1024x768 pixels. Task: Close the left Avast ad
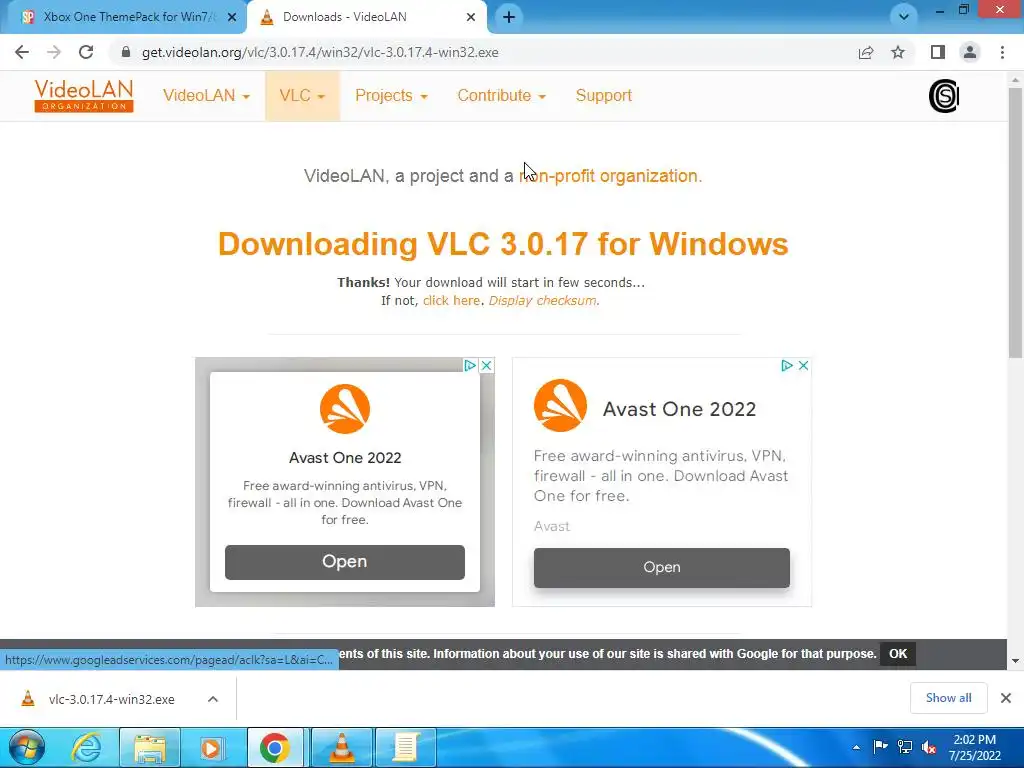pos(487,365)
